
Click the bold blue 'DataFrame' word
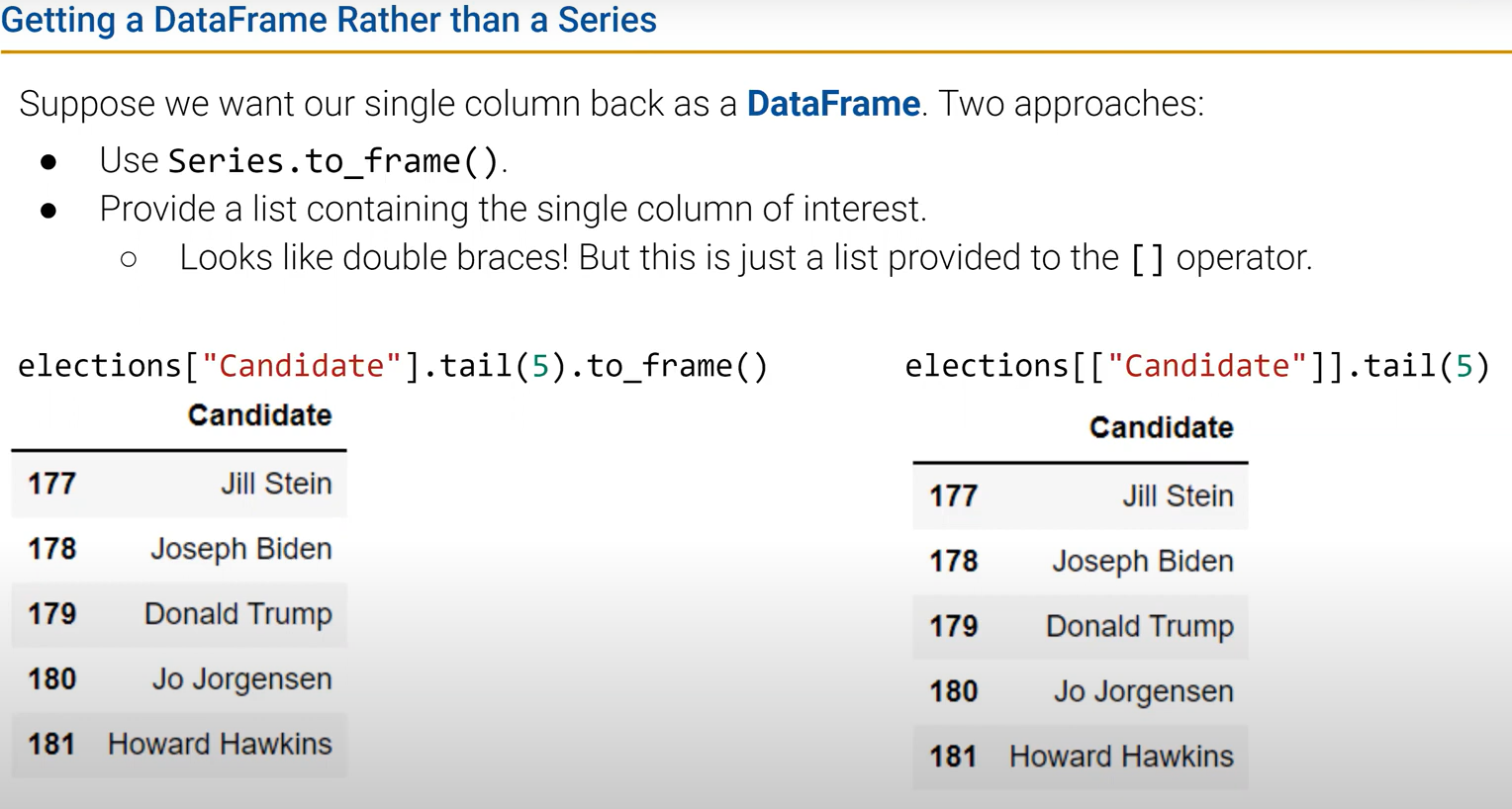pyautogui.click(x=833, y=103)
